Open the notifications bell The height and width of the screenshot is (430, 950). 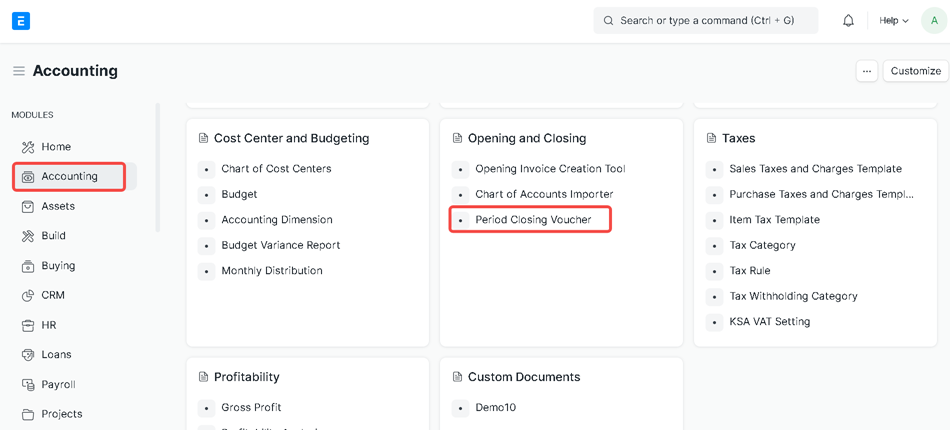pos(848,21)
